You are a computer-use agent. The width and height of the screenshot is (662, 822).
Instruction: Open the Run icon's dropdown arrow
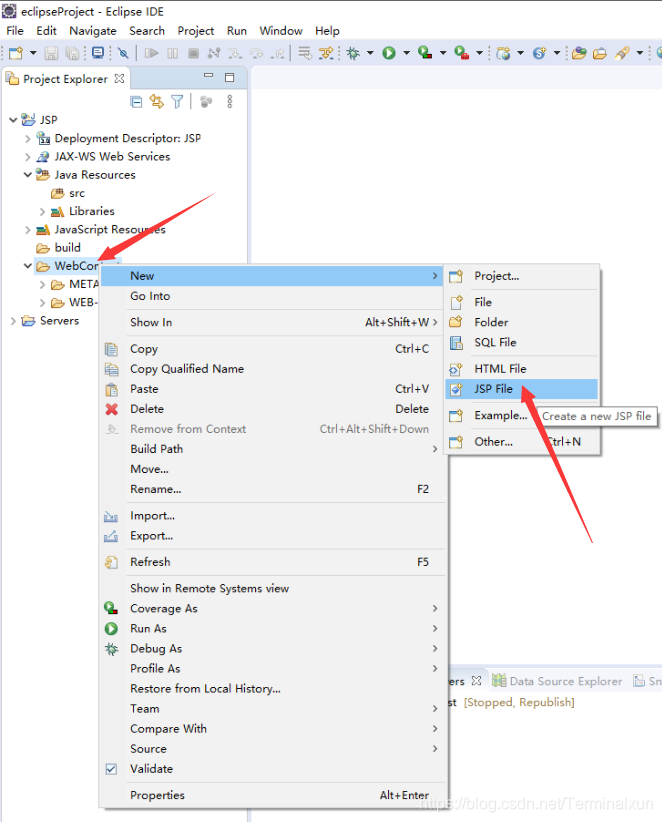click(x=406, y=53)
